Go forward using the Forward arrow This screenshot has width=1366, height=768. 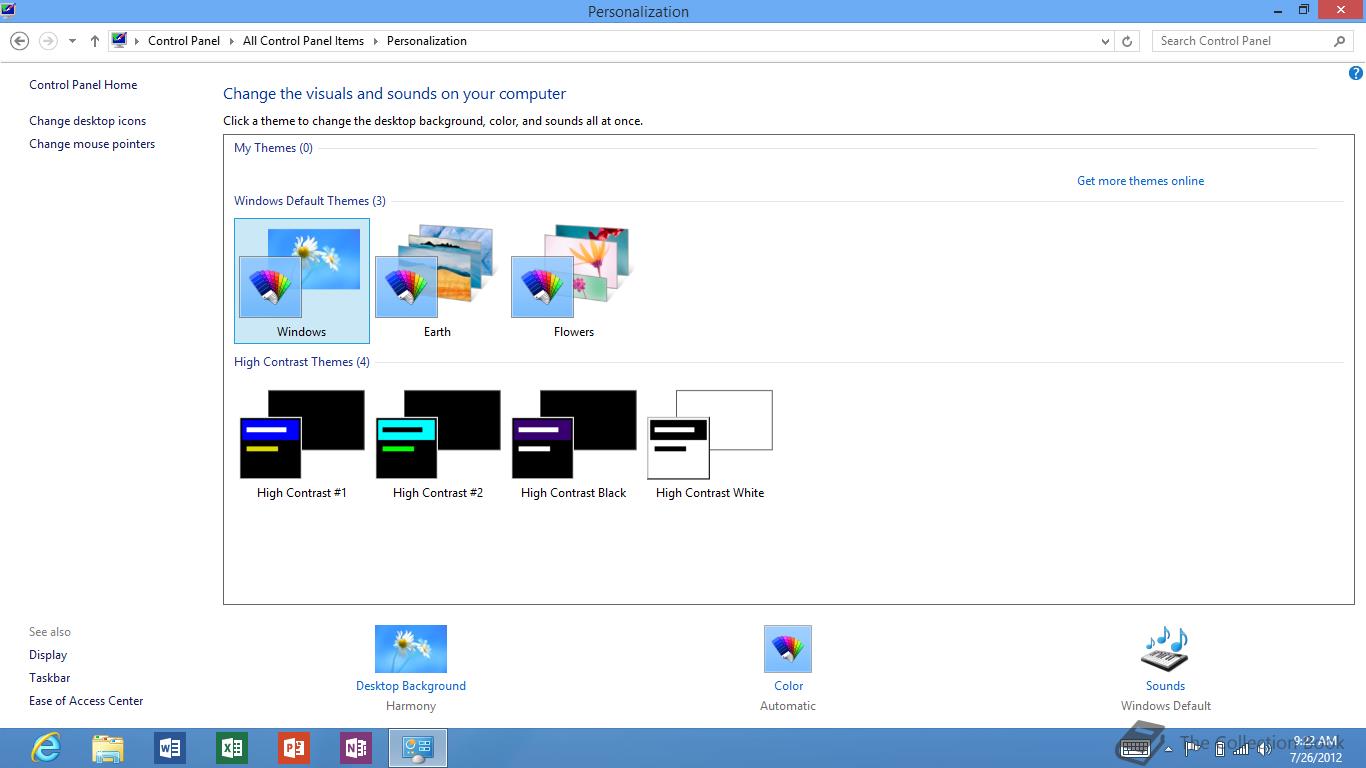47,41
